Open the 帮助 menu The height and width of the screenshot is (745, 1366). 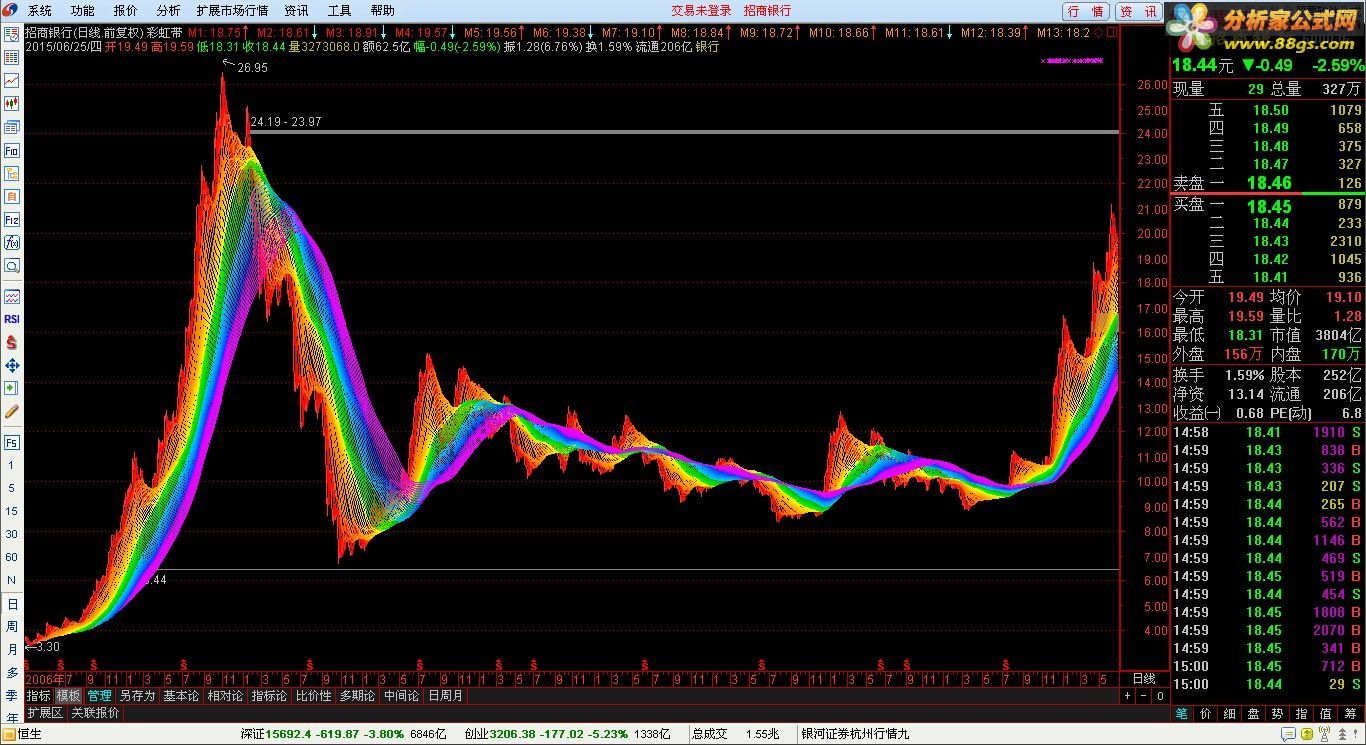[383, 11]
